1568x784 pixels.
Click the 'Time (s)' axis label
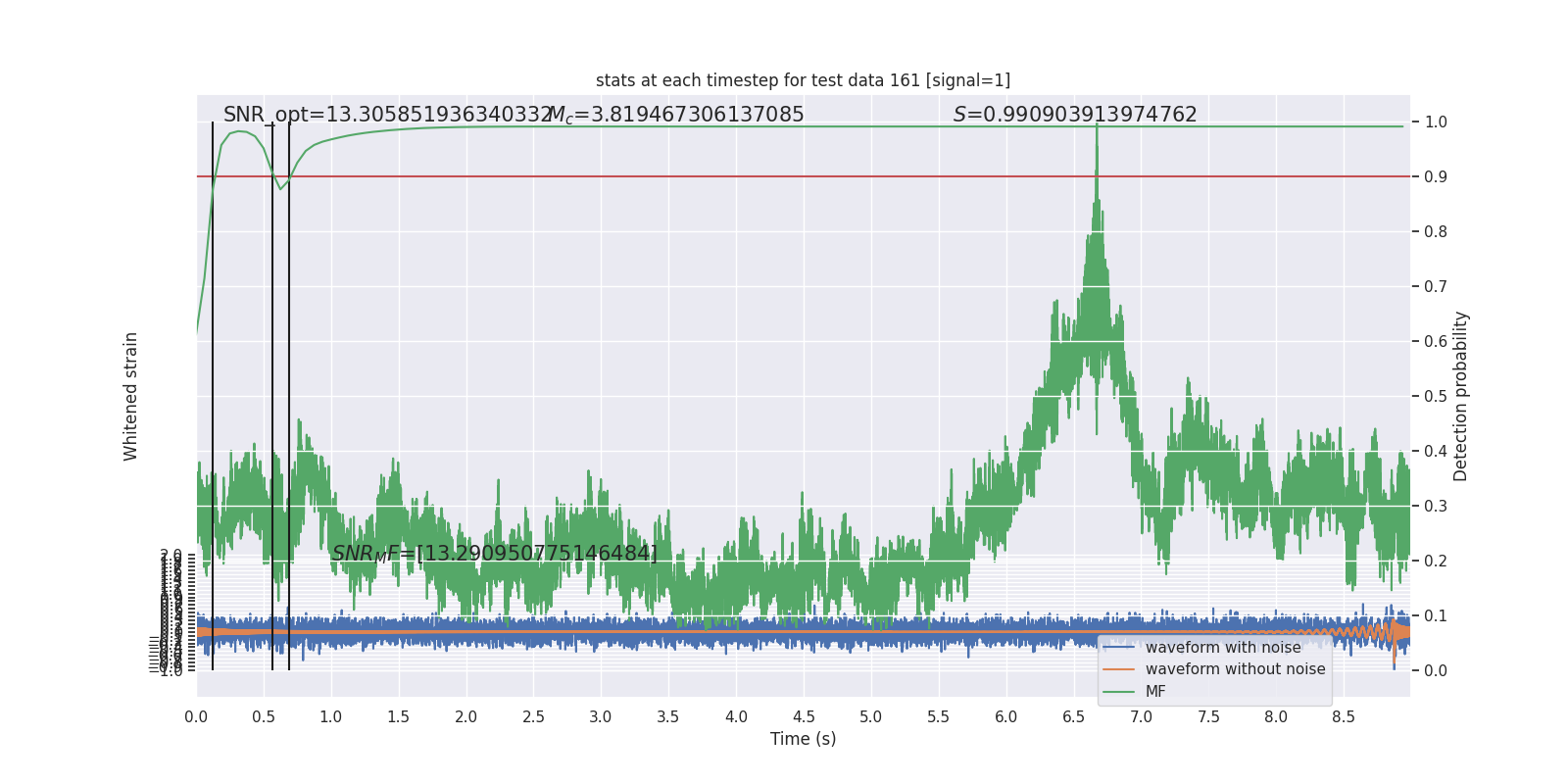click(804, 739)
